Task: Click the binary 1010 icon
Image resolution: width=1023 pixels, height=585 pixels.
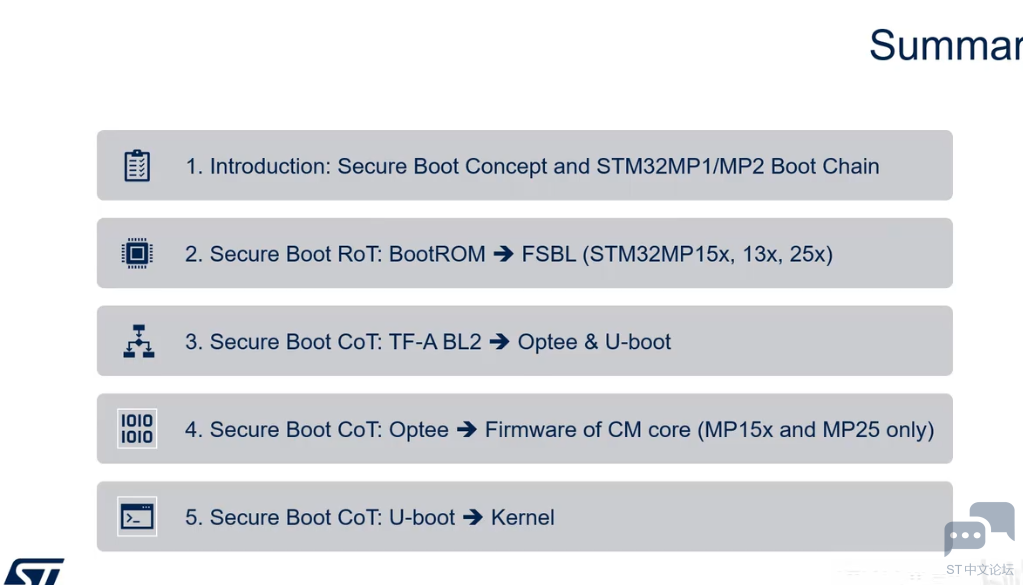Action: (137, 428)
